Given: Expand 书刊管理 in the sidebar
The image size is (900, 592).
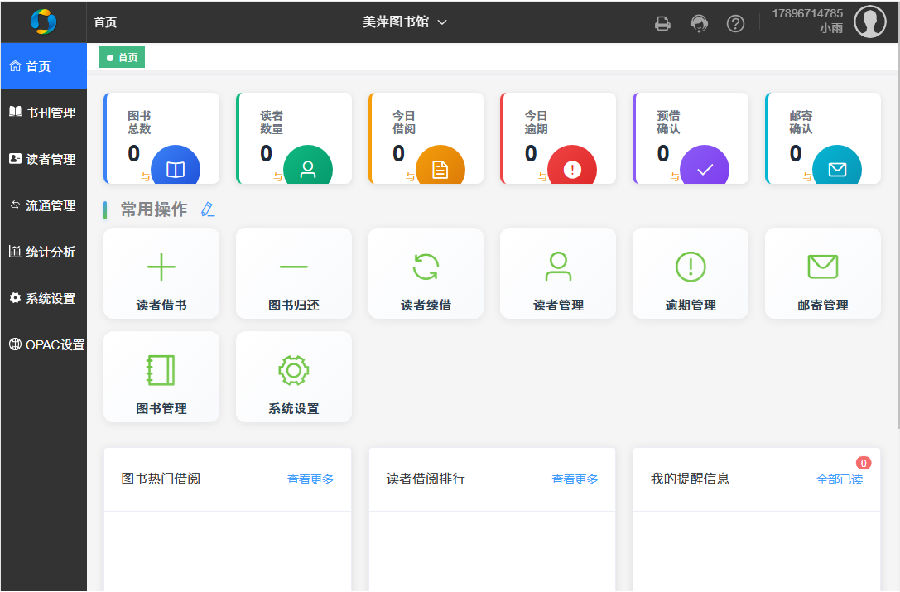Looking at the screenshot, I should point(43,113).
